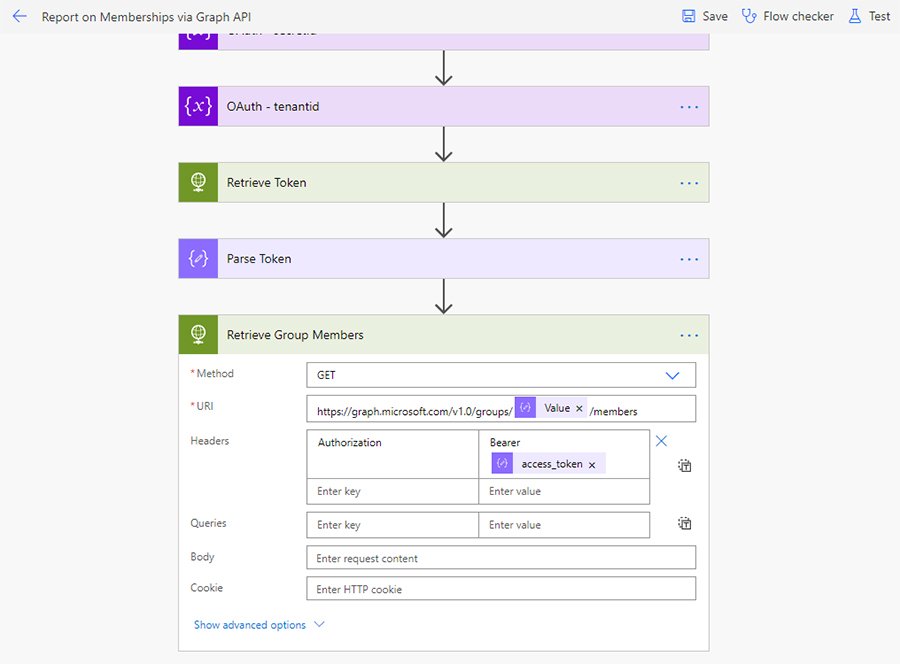Click the Body request content field
The height and width of the screenshot is (664, 900).
tap(500, 558)
